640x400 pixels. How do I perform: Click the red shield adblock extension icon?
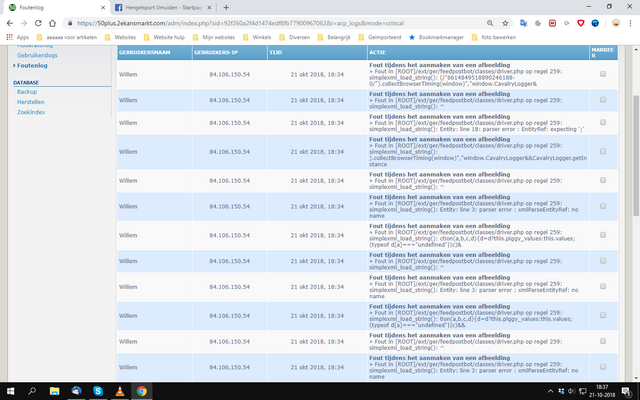580,23
